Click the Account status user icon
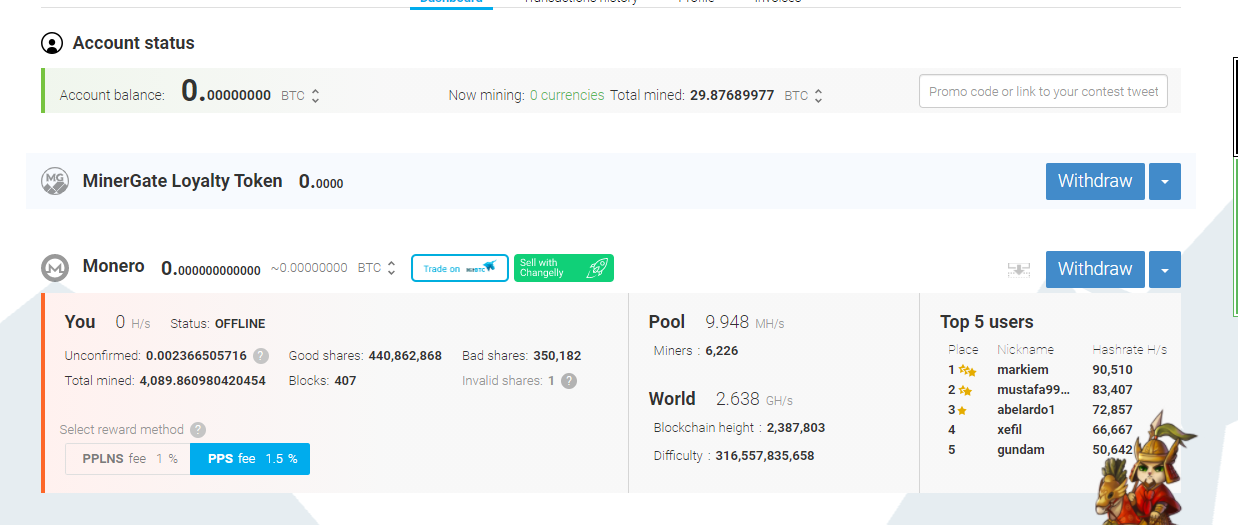This screenshot has width=1238, height=525. pyautogui.click(x=52, y=43)
